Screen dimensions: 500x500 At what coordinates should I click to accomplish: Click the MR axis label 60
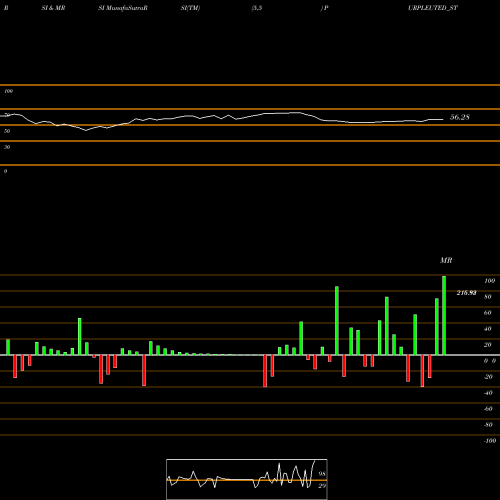click(488, 313)
